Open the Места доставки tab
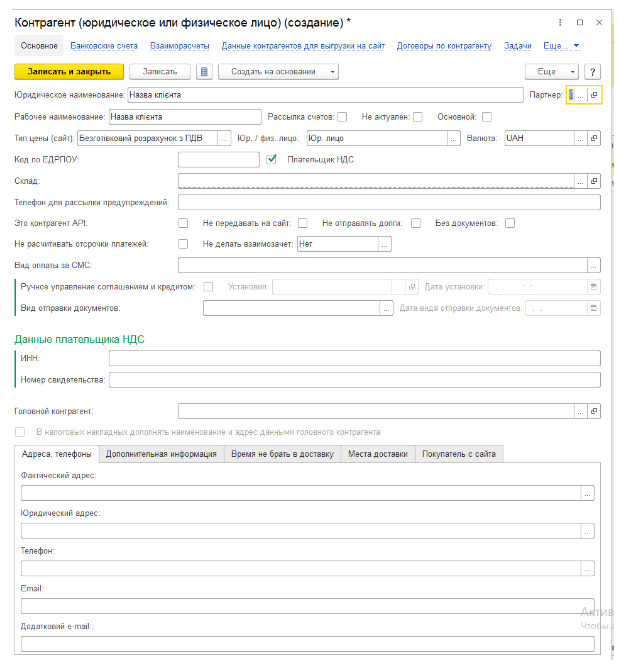 [x=377, y=454]
